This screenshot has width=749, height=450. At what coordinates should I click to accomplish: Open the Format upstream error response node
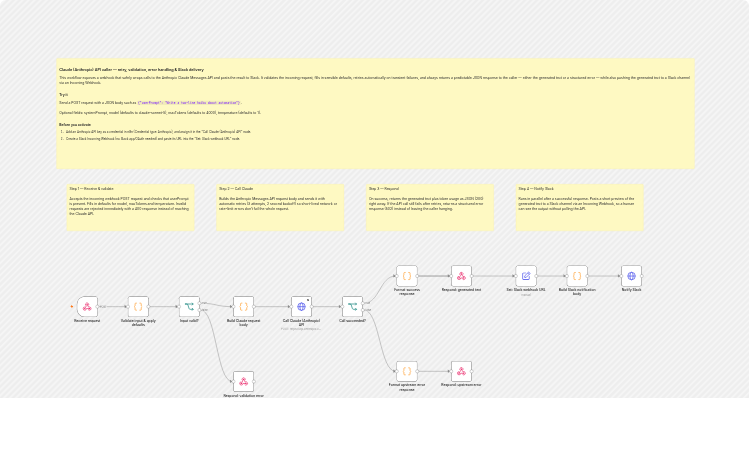407,371
